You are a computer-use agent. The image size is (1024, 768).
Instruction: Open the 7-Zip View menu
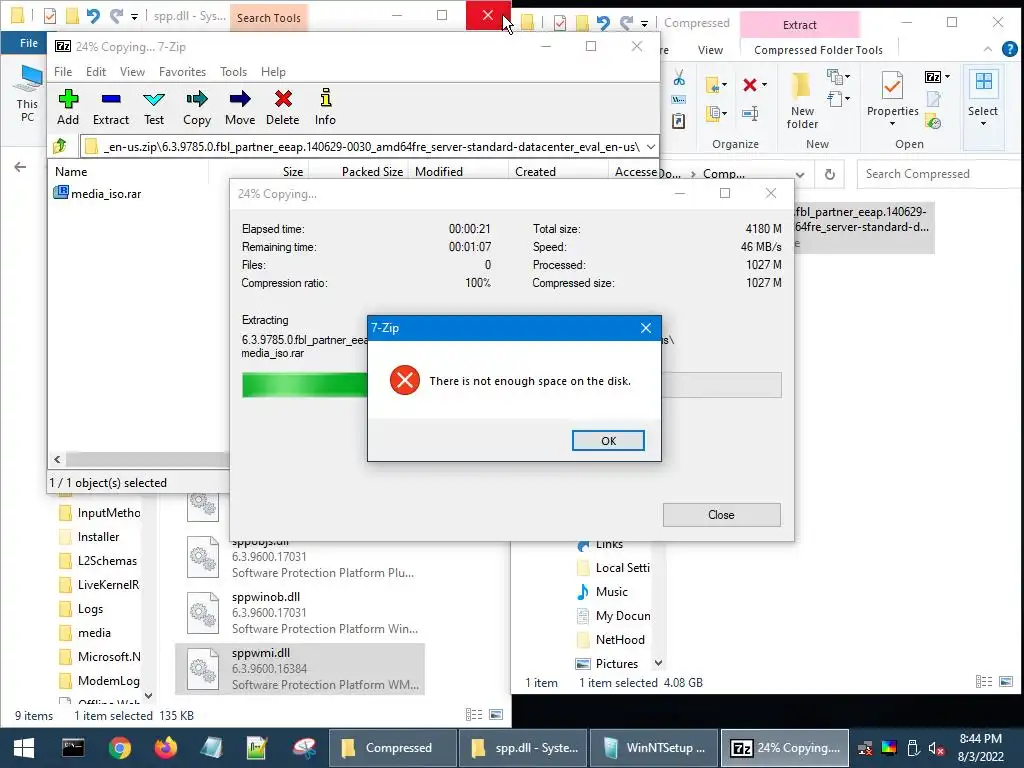coord(132,72)
